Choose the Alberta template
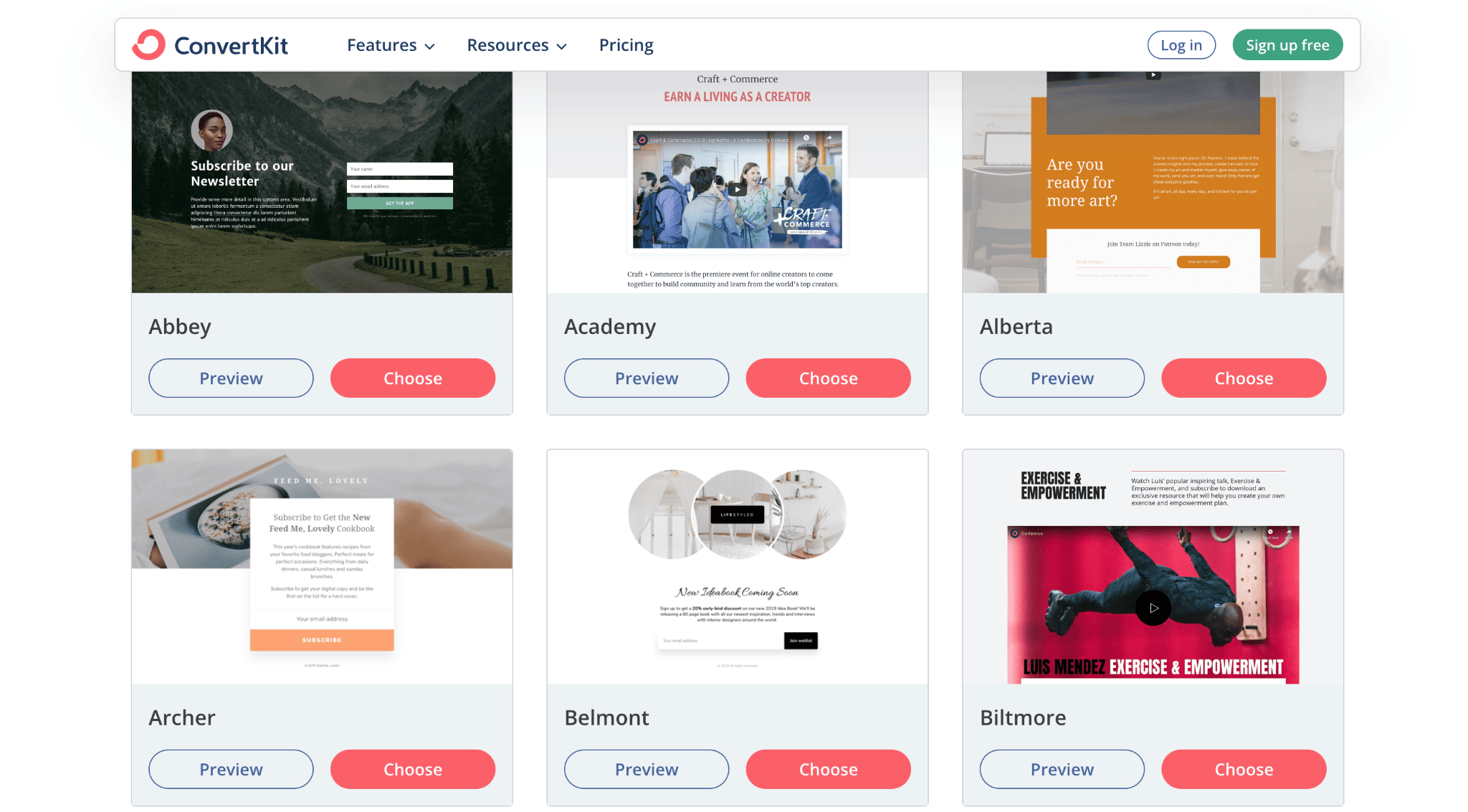 click(1243, 377)
